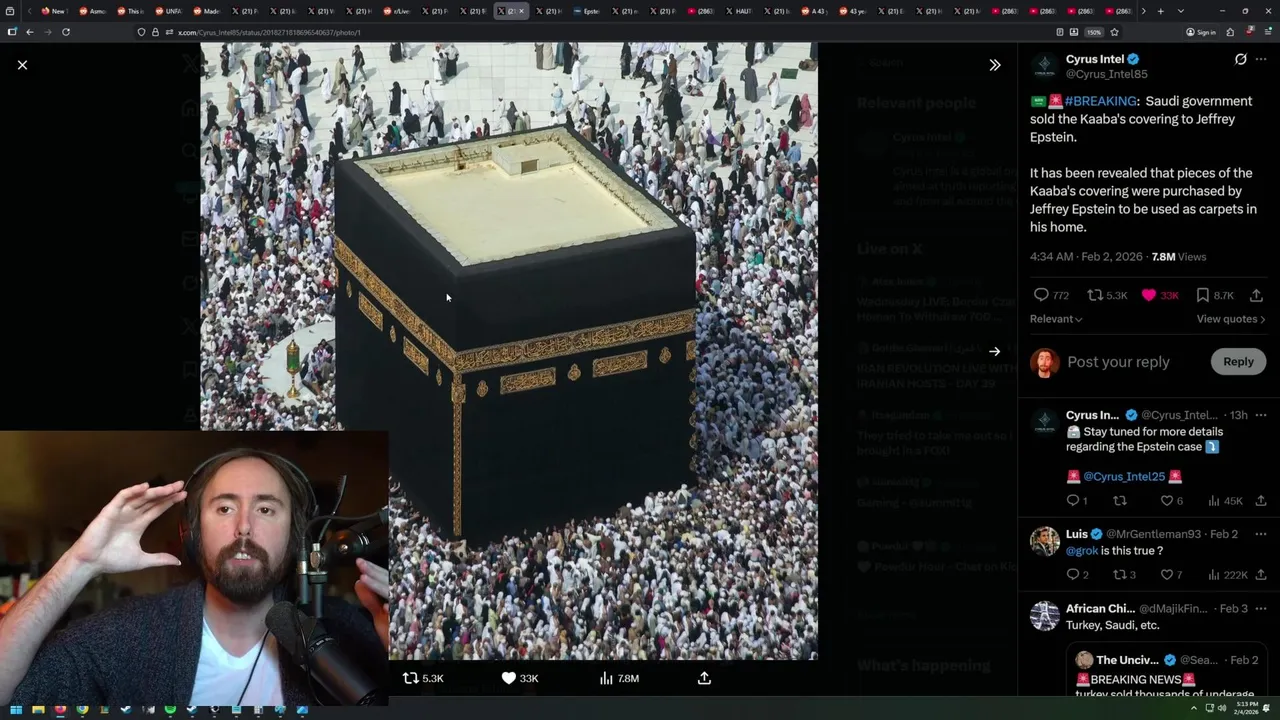This screenshot has width=1280, height=720.
Task: Click the Cyrus Intel avatar on the main post
Action: [1045, 66]
